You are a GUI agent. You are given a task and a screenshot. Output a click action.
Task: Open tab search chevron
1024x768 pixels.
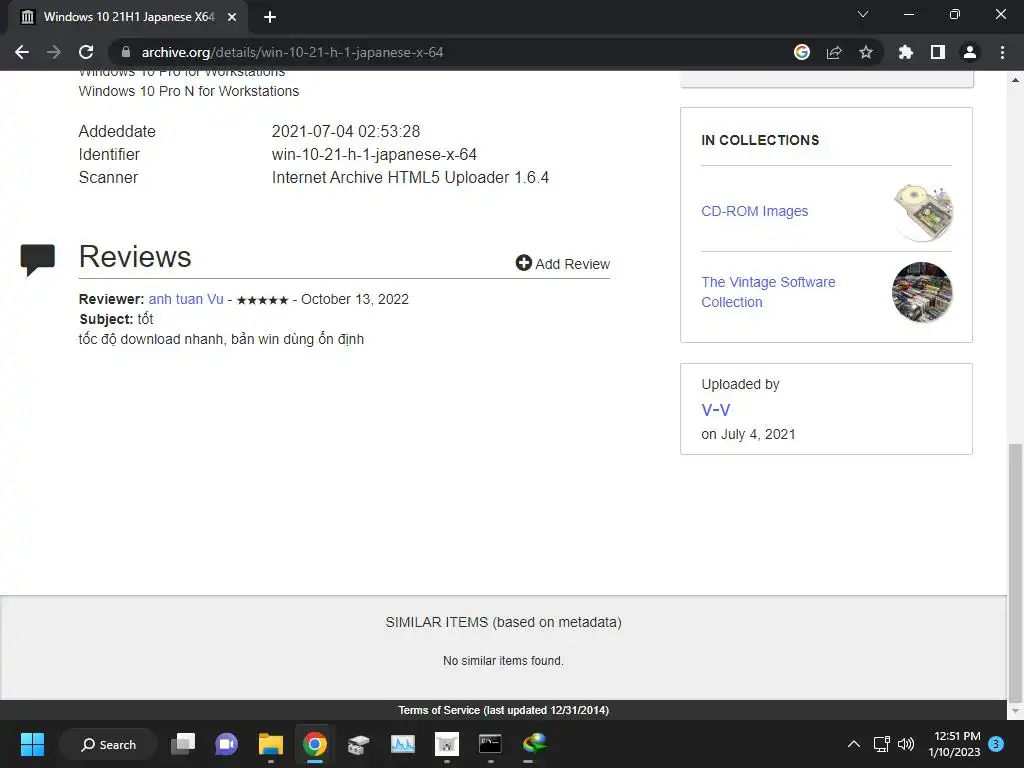click(863, 14)
